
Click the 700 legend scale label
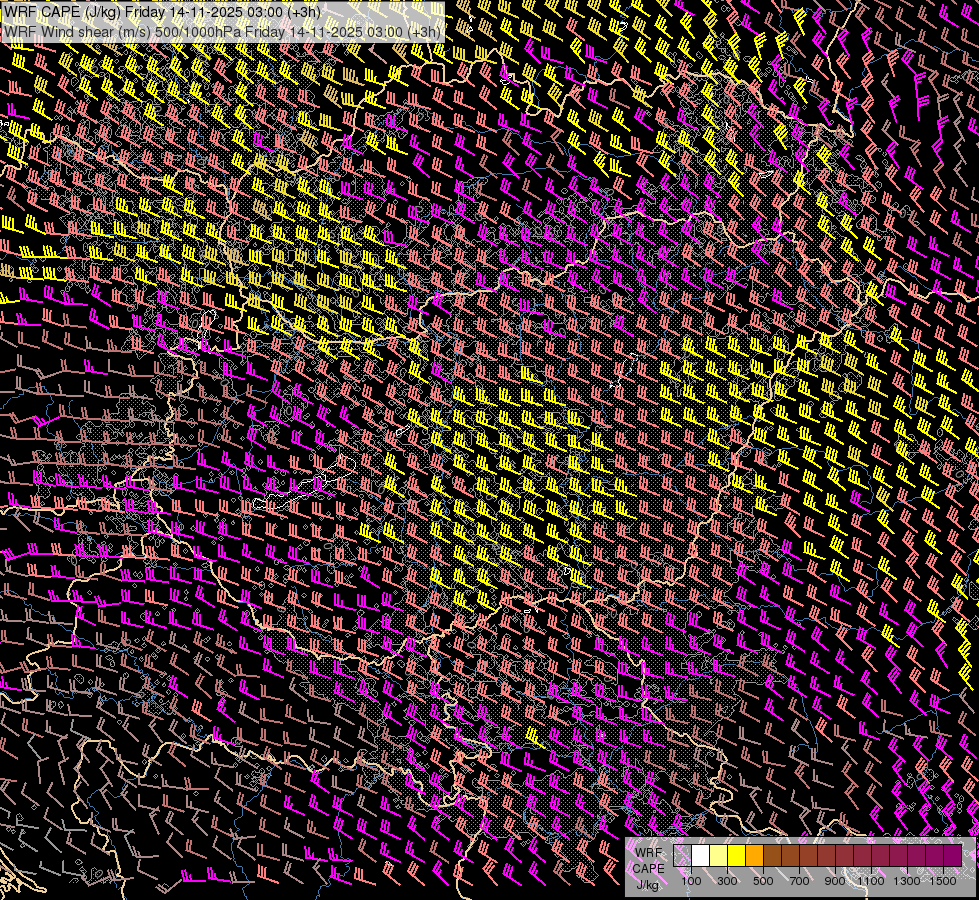[x=799, y=881]
